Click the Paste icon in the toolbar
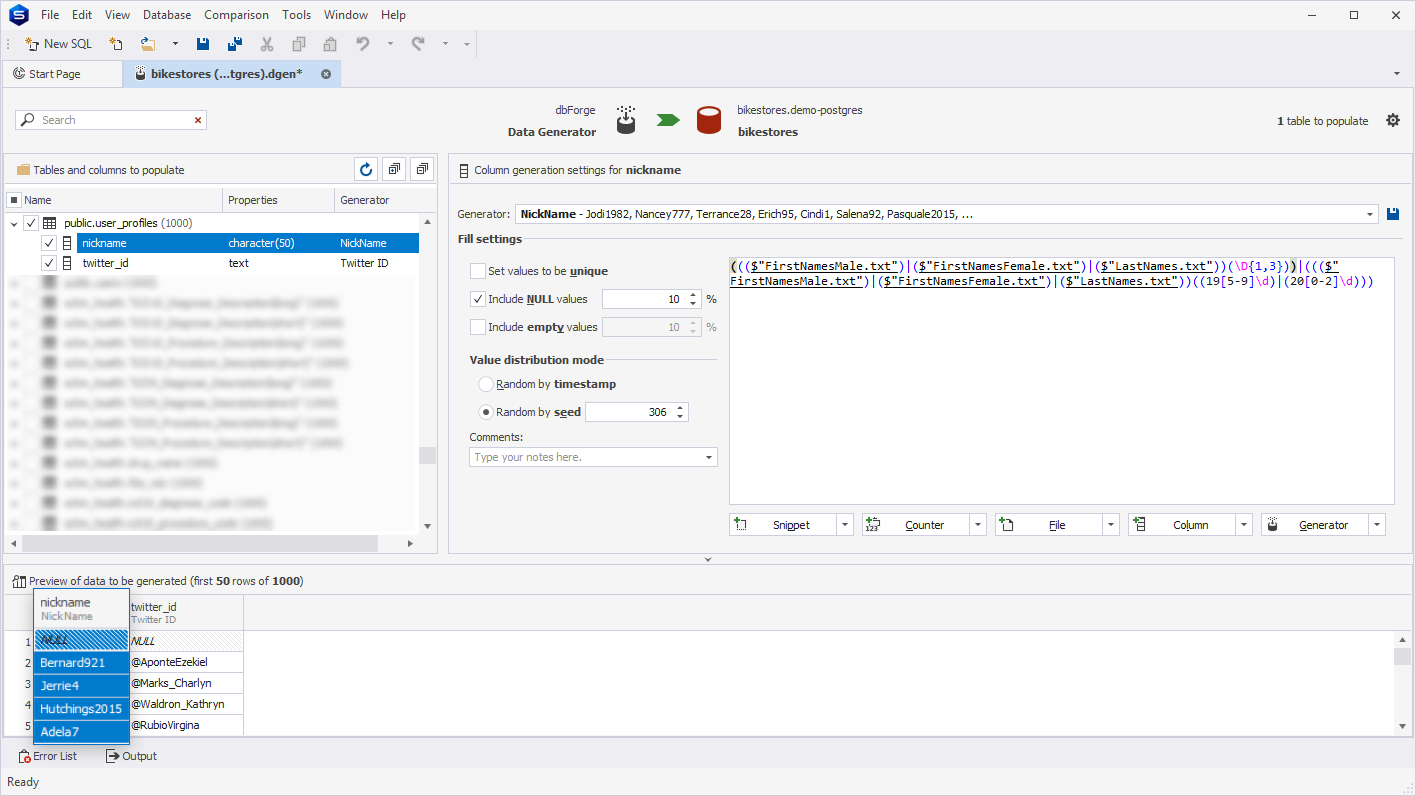The width and height of the screenshot is (1416, 796). click(330, 44)
